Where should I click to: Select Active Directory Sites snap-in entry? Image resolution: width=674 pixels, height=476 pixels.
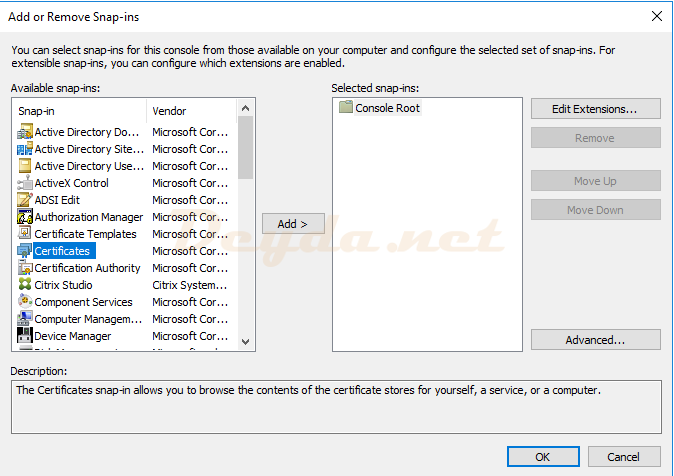(x=88, y=149)
